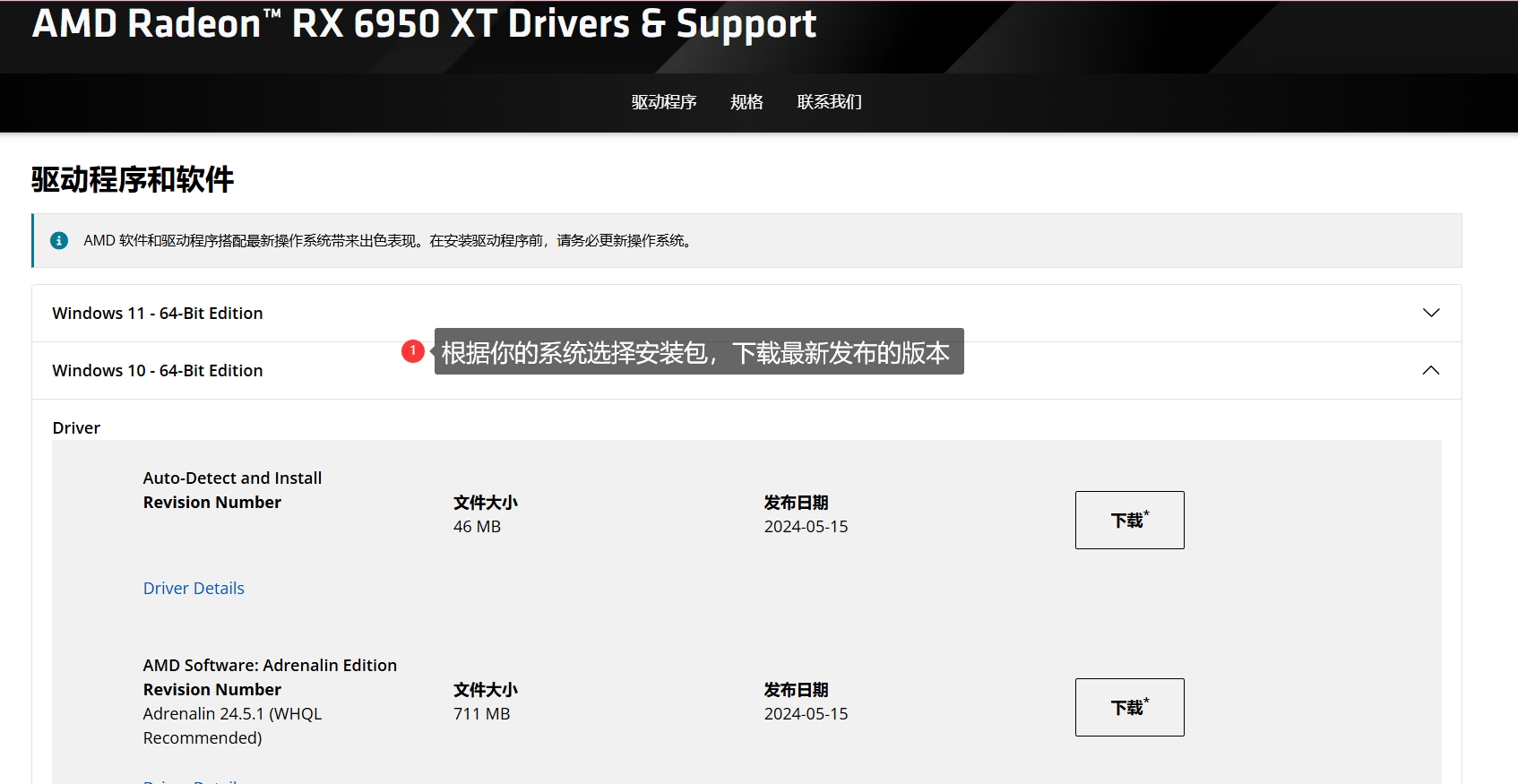Expand the Windows 11 section using its chevron
Viewport: 1518px width, 784px height.
(x=1430, y=313)
